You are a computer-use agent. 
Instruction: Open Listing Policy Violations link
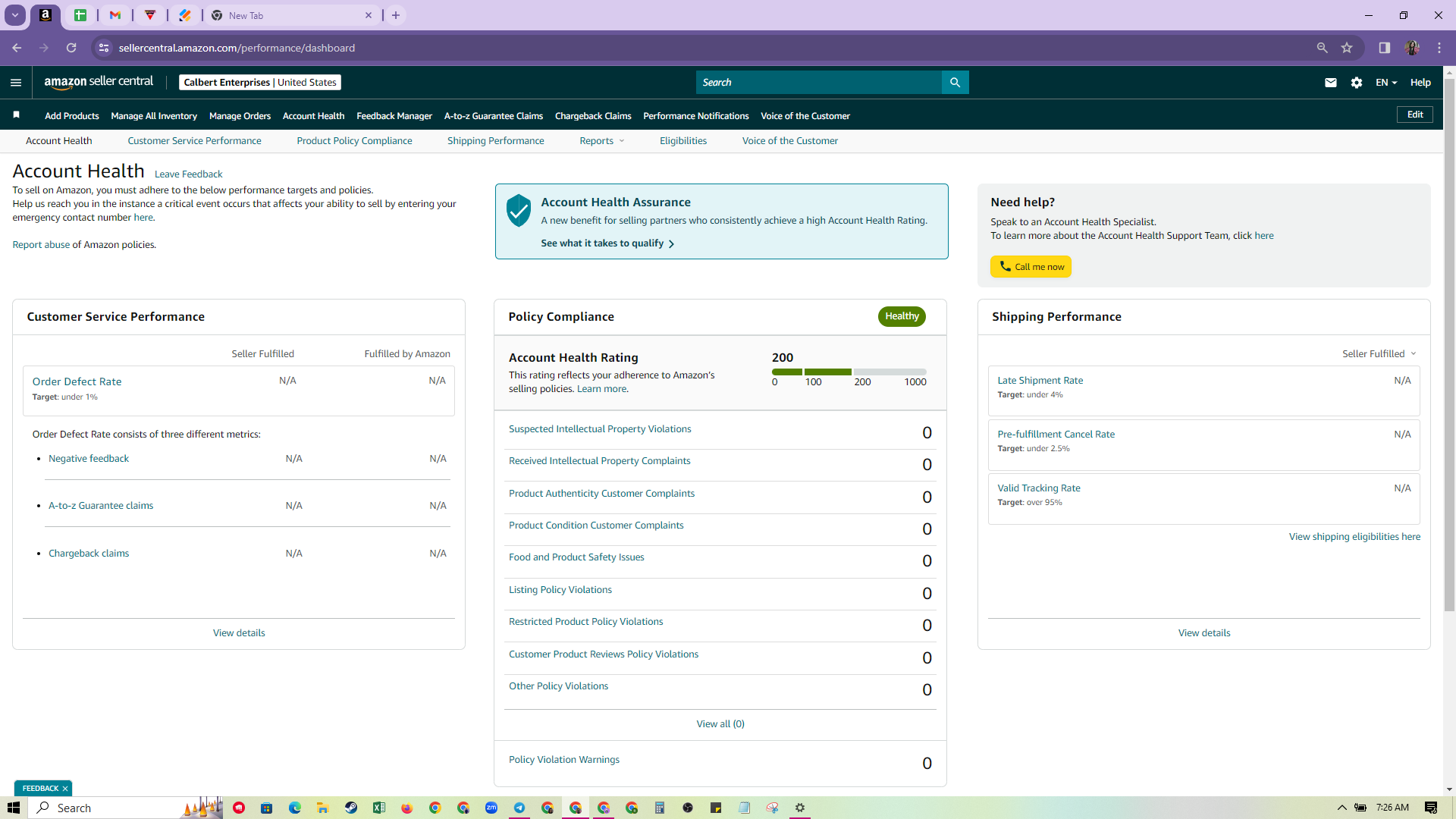coord(560,590)
